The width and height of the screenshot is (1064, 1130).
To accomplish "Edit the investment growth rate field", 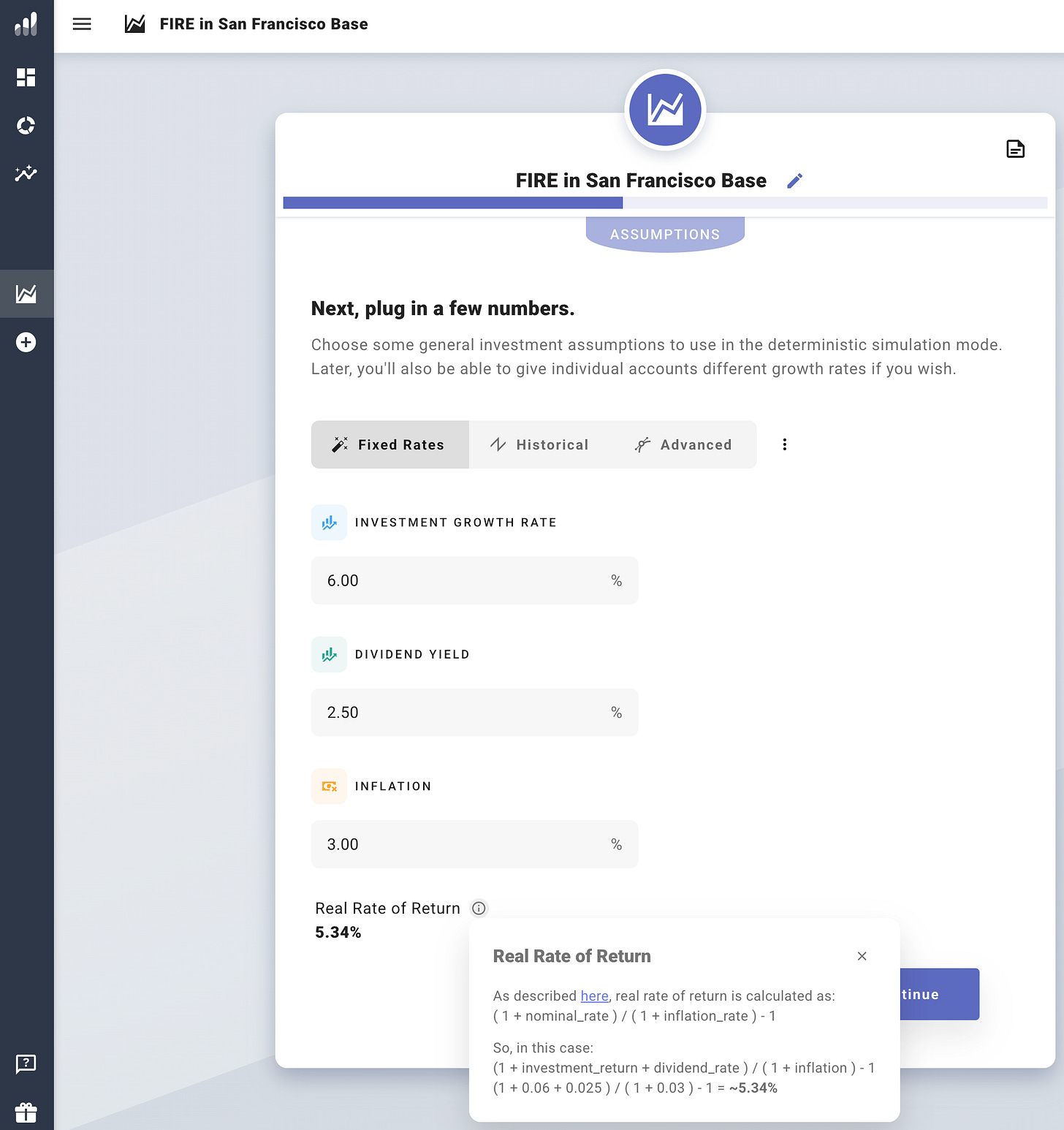I will click(x=475, y=580).
